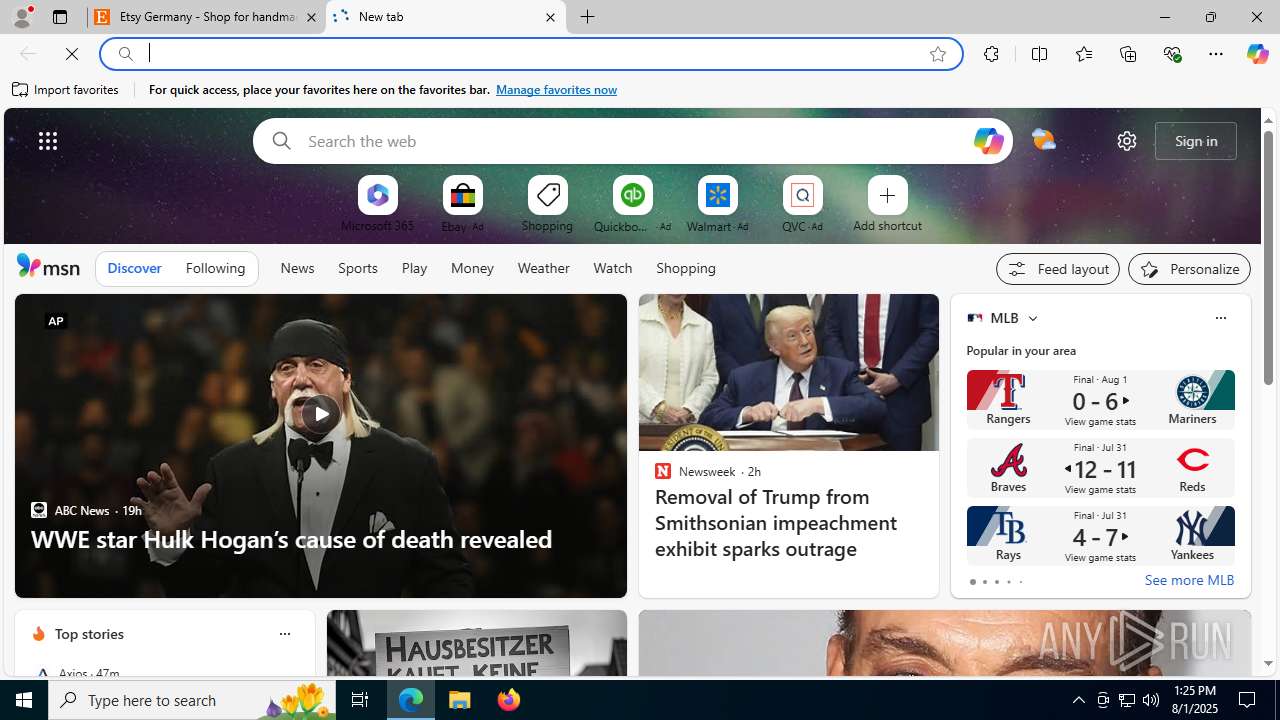Open a new browser tab
This screenshot has height=720, width=1280.
pyautogui.click(x=587, y=17)
